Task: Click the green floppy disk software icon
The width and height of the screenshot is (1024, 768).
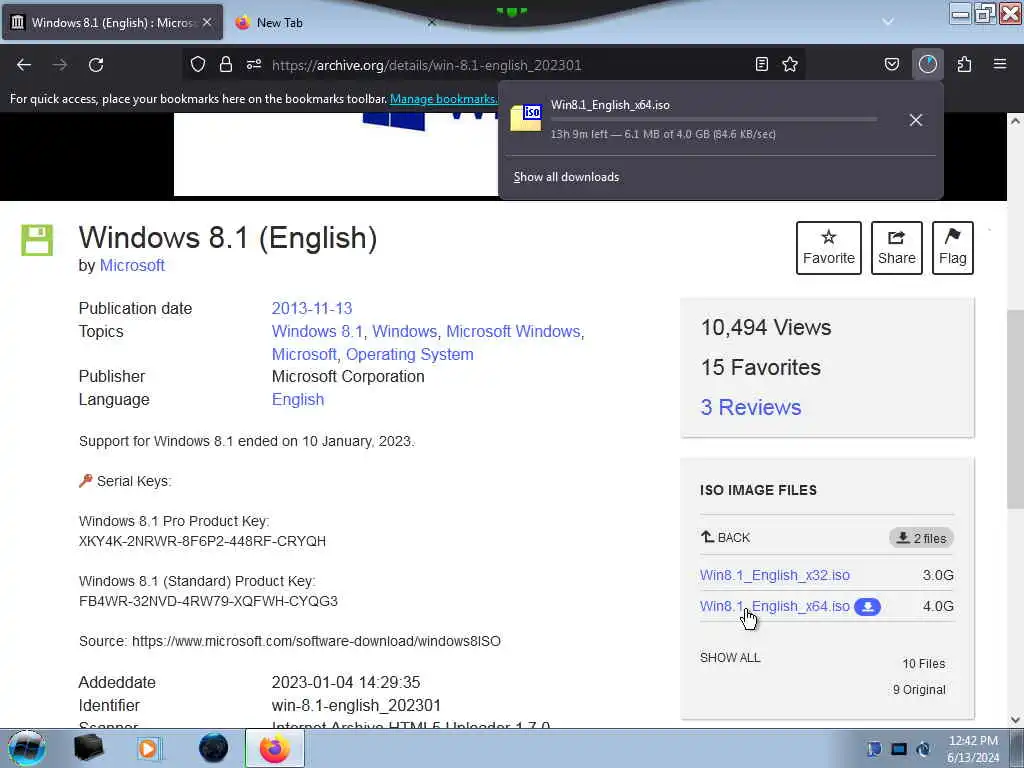Action: pos(37,240)
